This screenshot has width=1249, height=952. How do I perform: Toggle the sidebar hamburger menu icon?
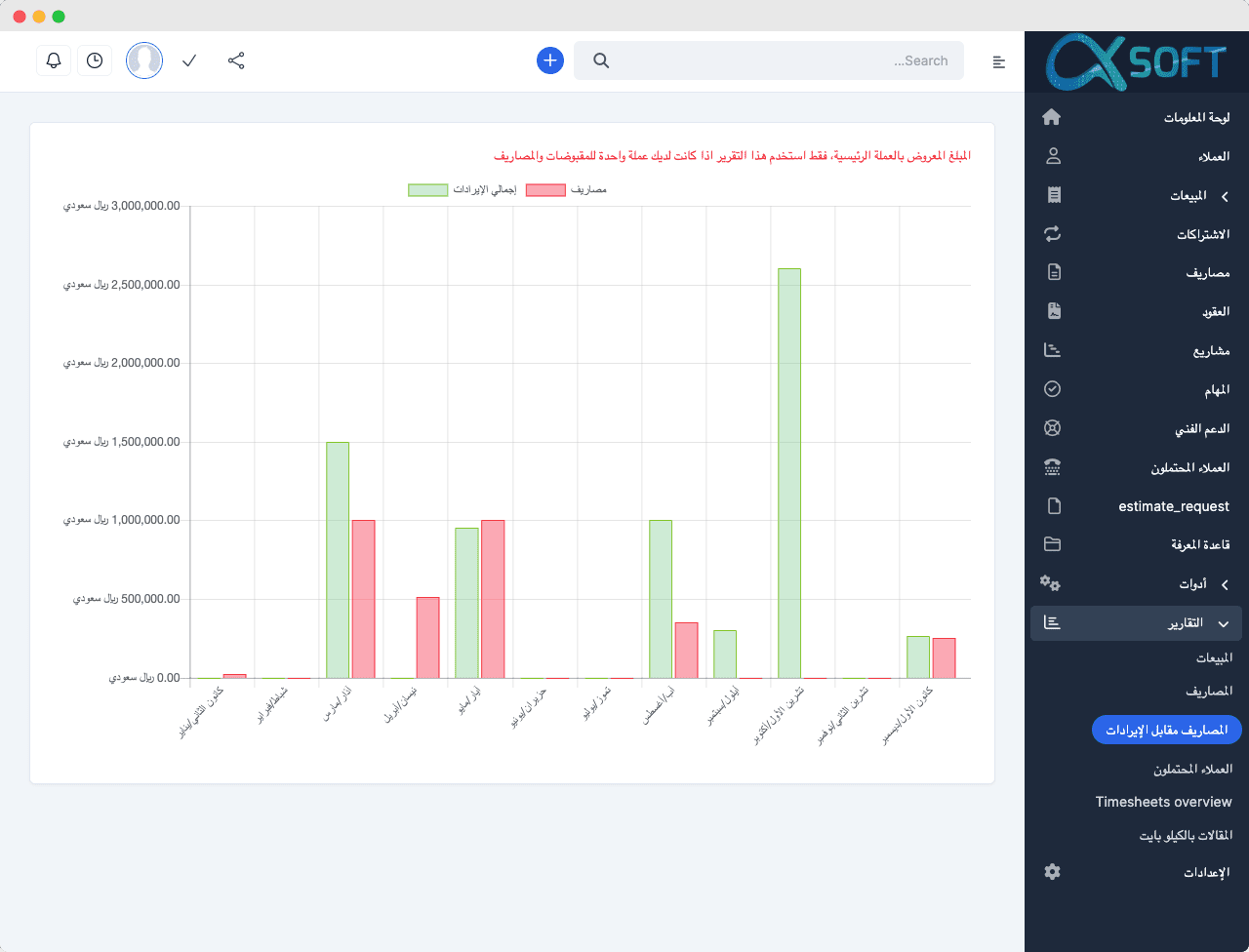[x=998, y=61]
